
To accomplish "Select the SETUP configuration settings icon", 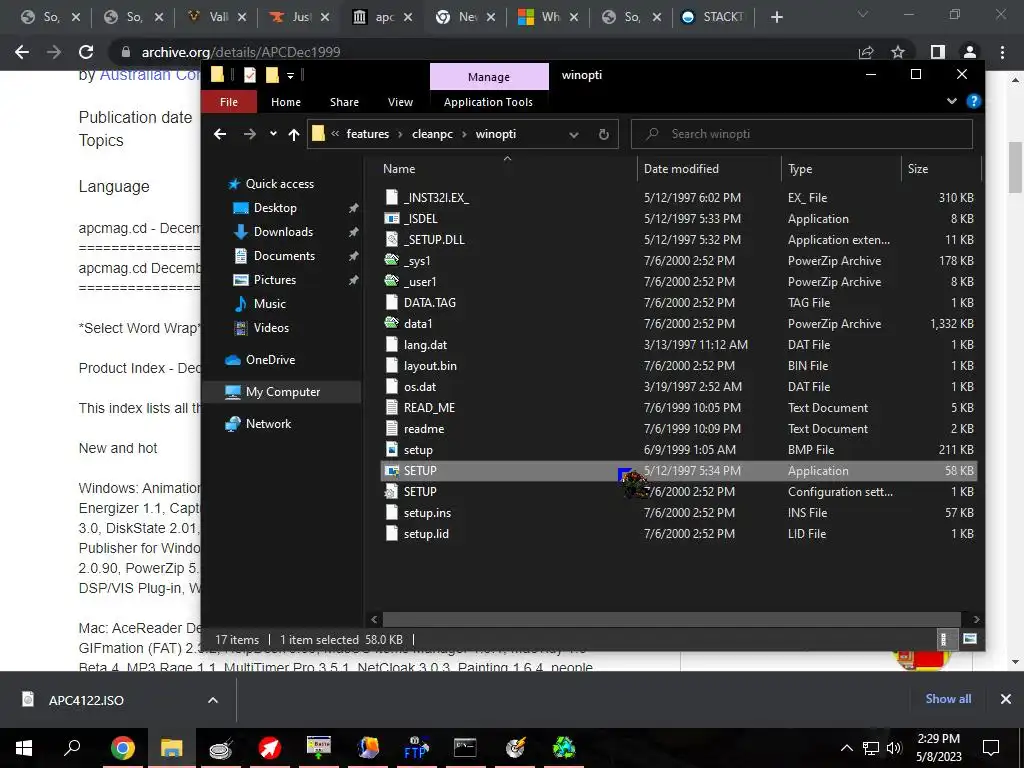I will (391, 491).
